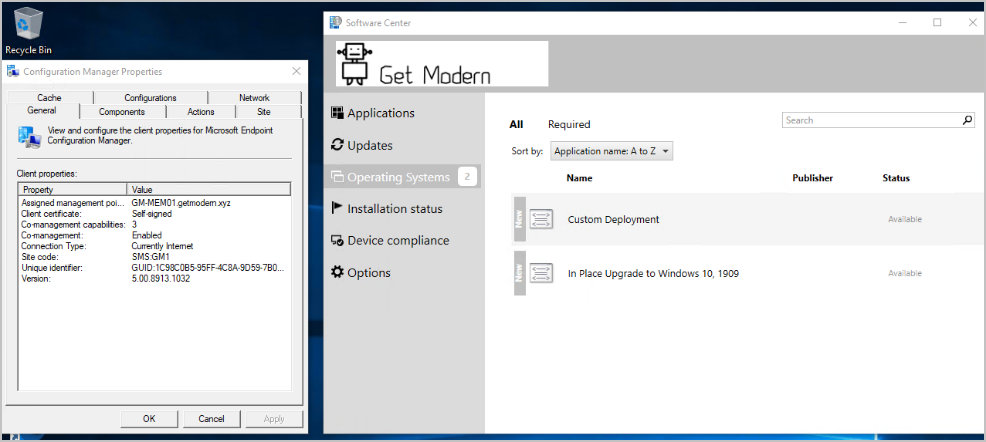986x442 pixels.
Task: Open Updates section
Action: [x=370, y=145]
